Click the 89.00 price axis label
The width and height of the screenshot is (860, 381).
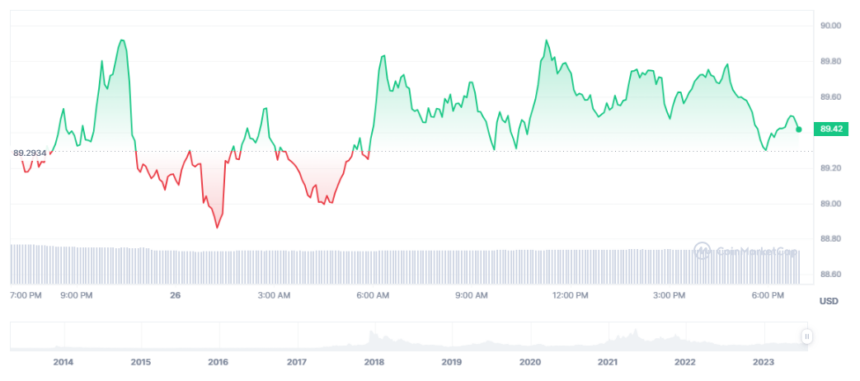[x=830, y=204]
